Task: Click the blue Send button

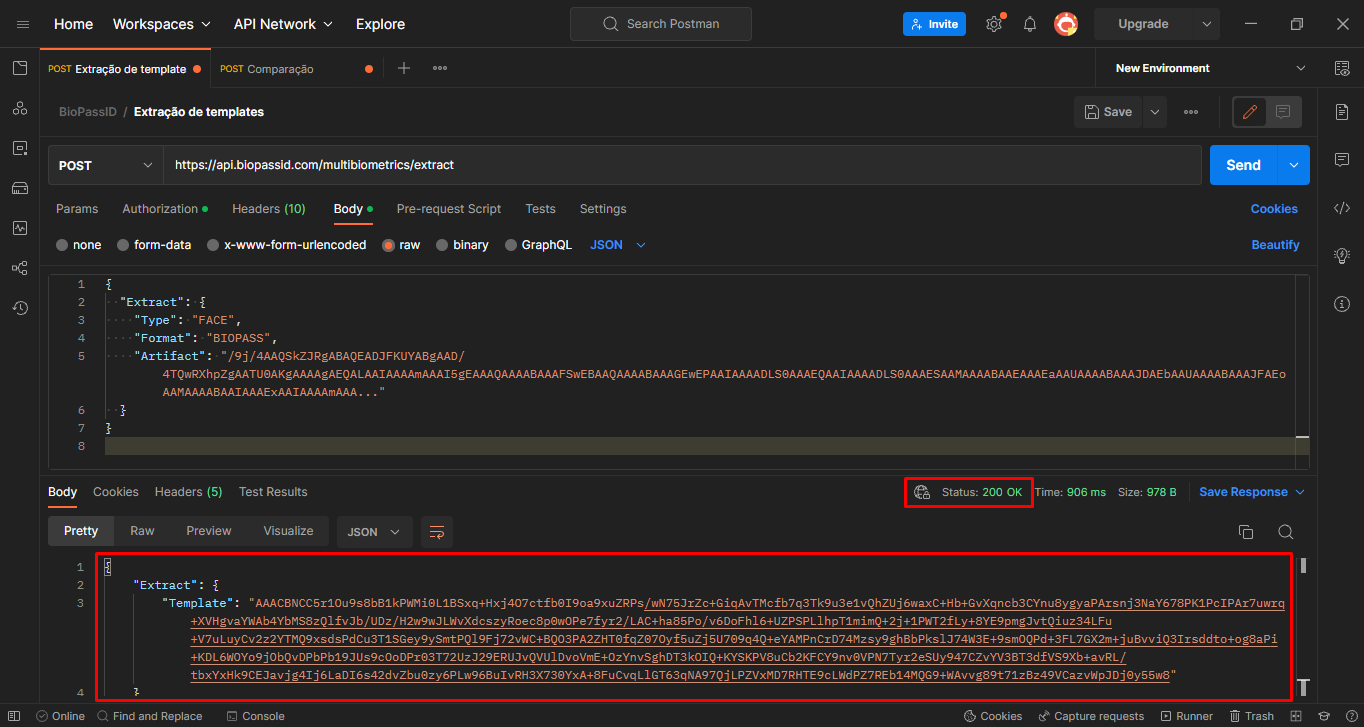Action: (x=1244, y=165)
